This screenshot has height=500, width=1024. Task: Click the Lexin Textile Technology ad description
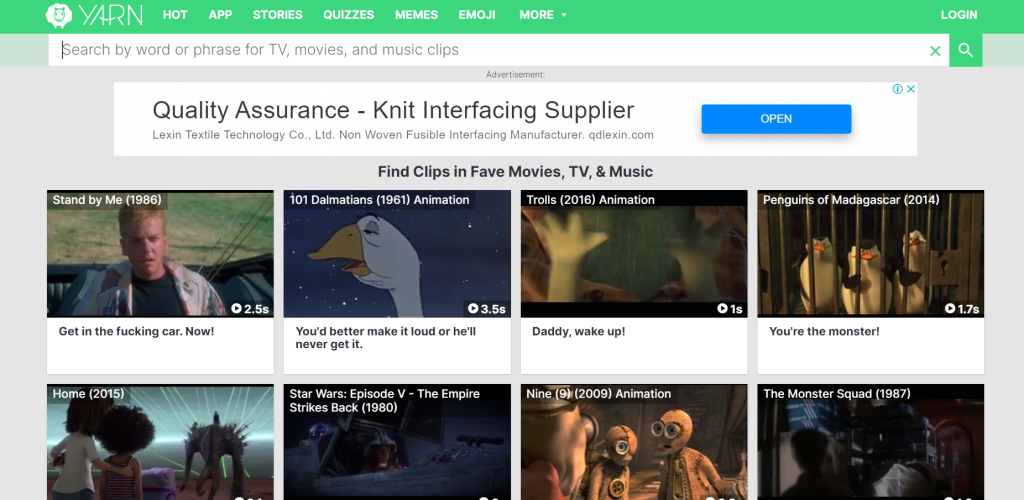pos(403,135)
